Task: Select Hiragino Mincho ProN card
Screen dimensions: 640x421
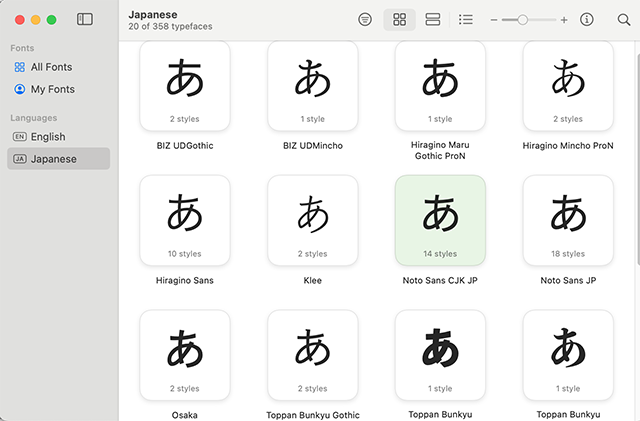Action: pos(568,86)
